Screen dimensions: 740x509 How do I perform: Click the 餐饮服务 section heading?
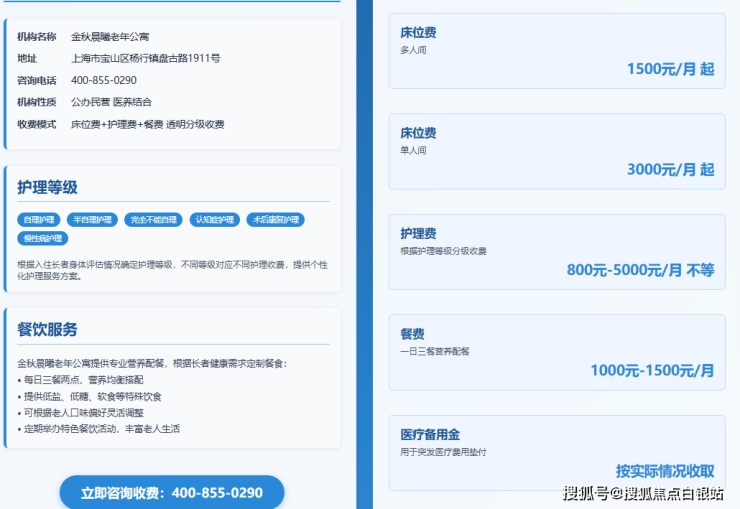[47, 329]
